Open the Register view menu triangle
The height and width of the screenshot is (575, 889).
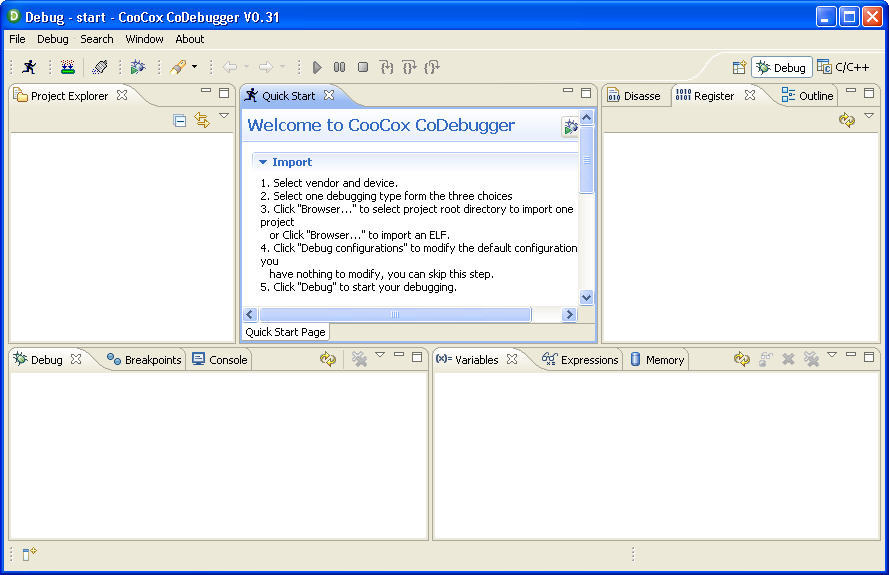pyautogui.click(x=869, y=116)
